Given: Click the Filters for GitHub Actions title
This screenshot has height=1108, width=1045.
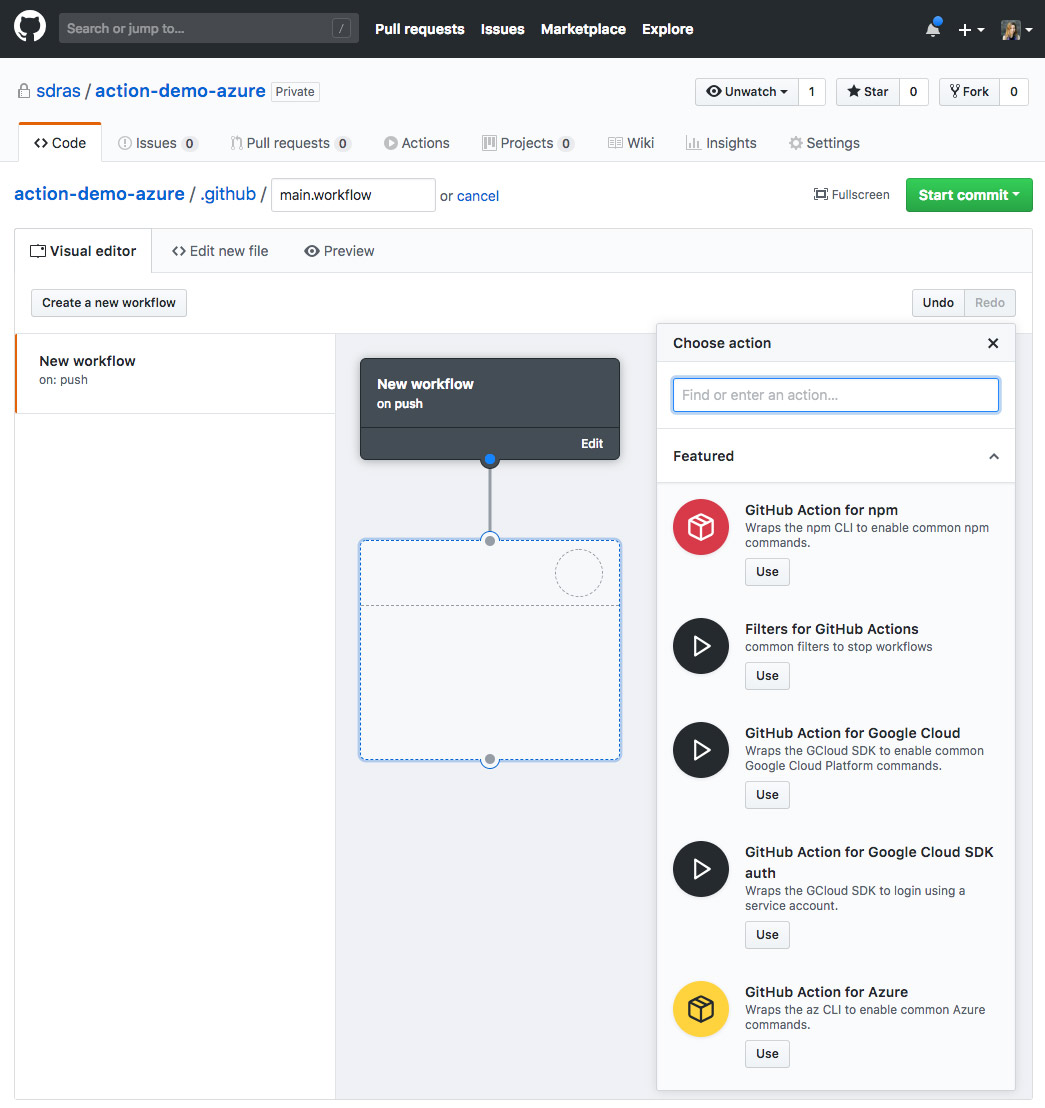Looking at the screenshot, I should pyautogui.click(x=832, y=629).
